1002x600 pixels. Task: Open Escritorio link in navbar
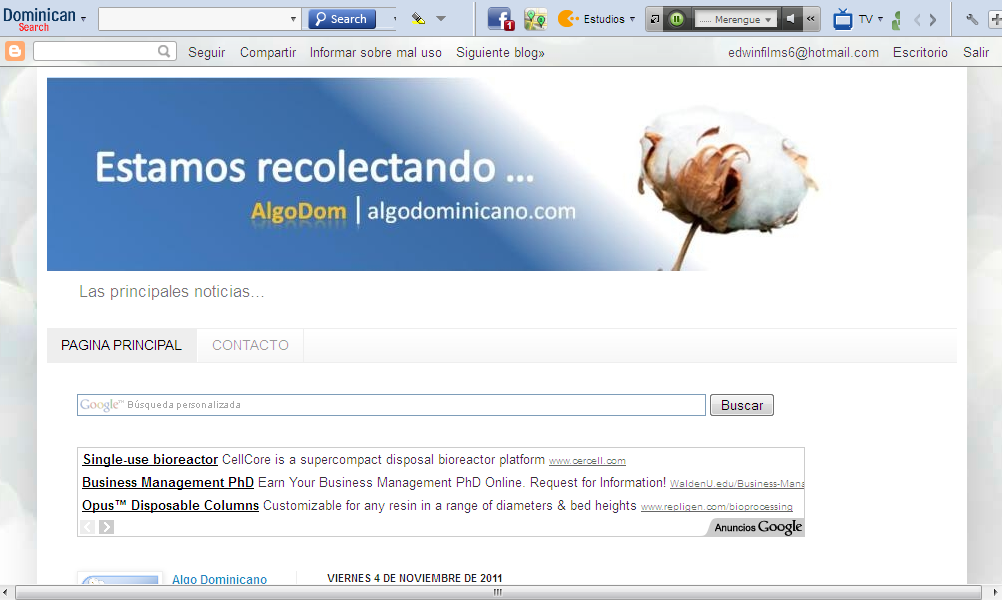pos(920,52)
